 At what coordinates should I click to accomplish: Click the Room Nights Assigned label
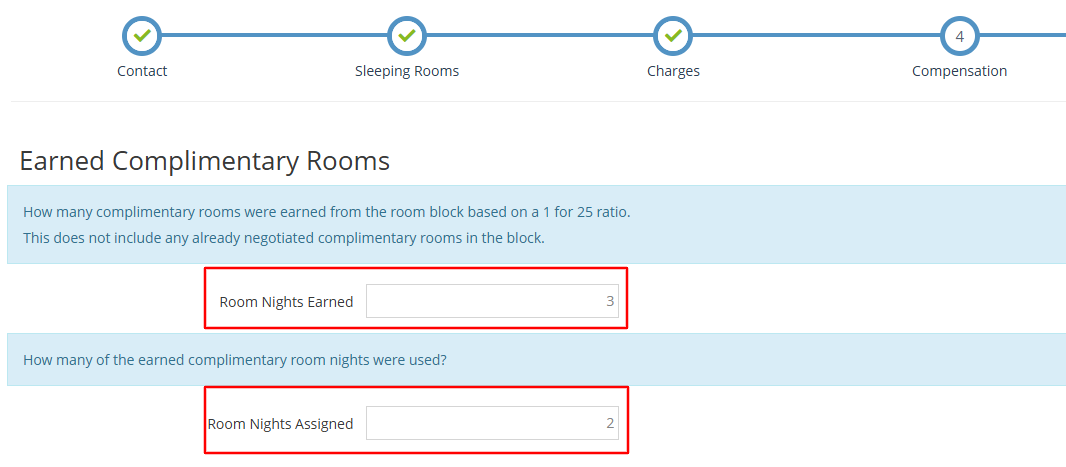pyautogui.click(x=280, y=424)
